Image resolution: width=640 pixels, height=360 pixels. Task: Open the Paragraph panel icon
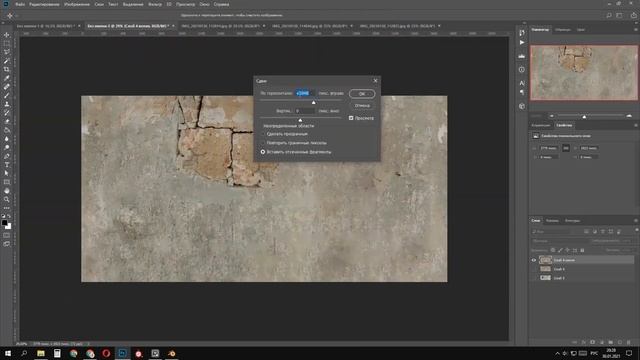522,92
